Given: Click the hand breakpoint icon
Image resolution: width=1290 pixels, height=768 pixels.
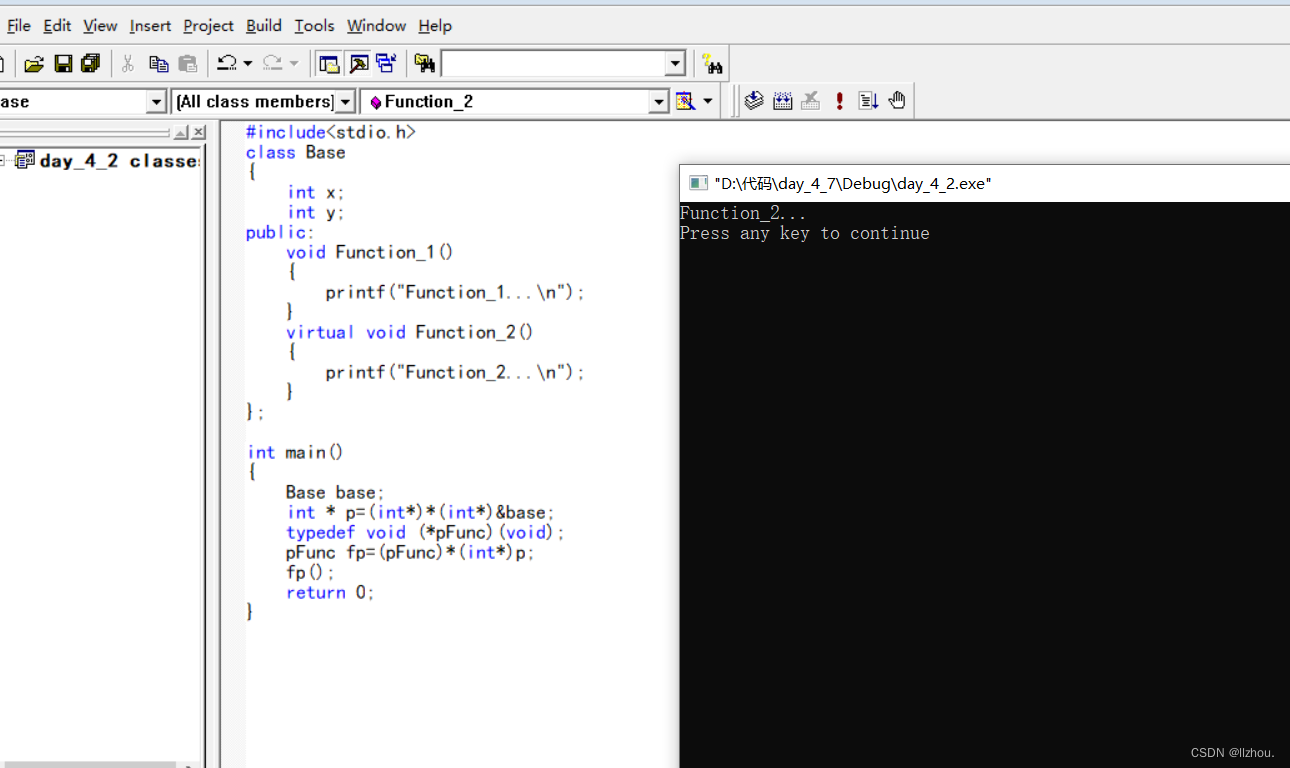Looking at the screenshot, I should pos(897,100).
